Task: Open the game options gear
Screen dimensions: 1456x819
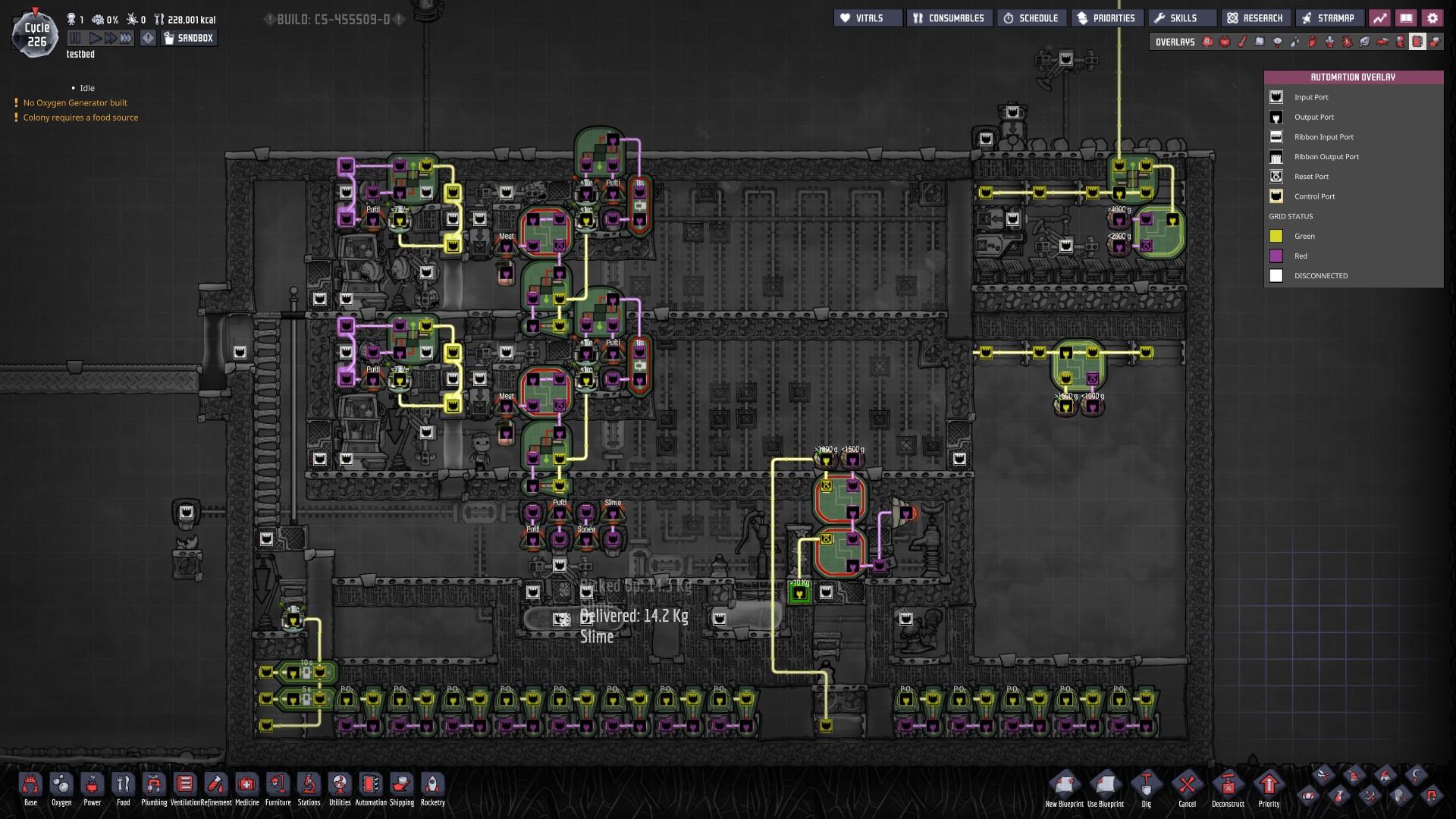Action: coord(1432,18)
